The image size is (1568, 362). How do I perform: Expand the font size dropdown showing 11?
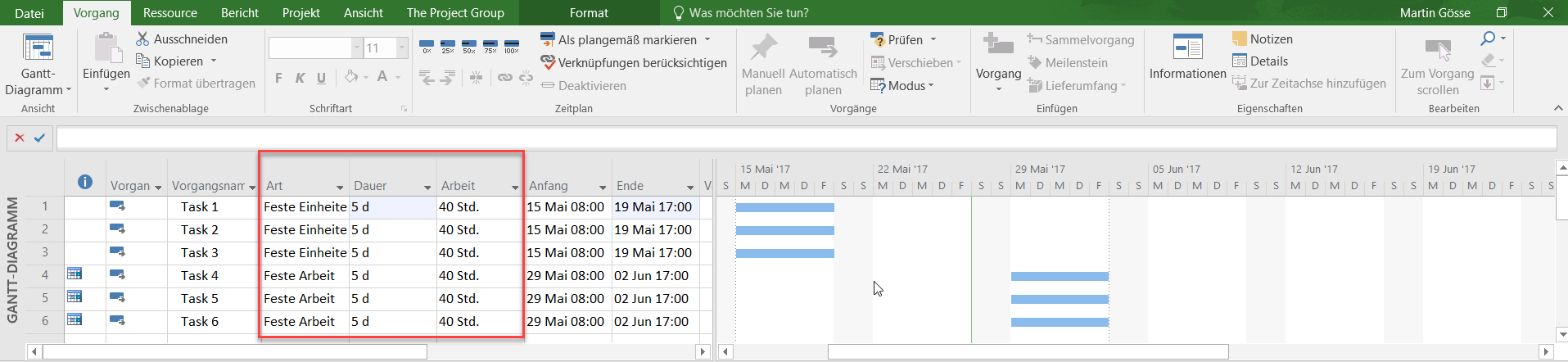click(402, 48)
